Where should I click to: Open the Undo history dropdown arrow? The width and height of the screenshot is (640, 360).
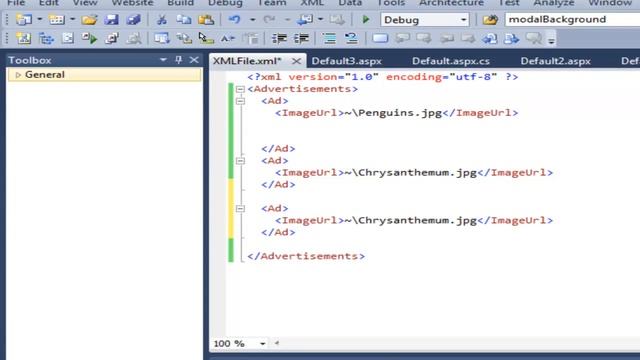click(253, 20)
